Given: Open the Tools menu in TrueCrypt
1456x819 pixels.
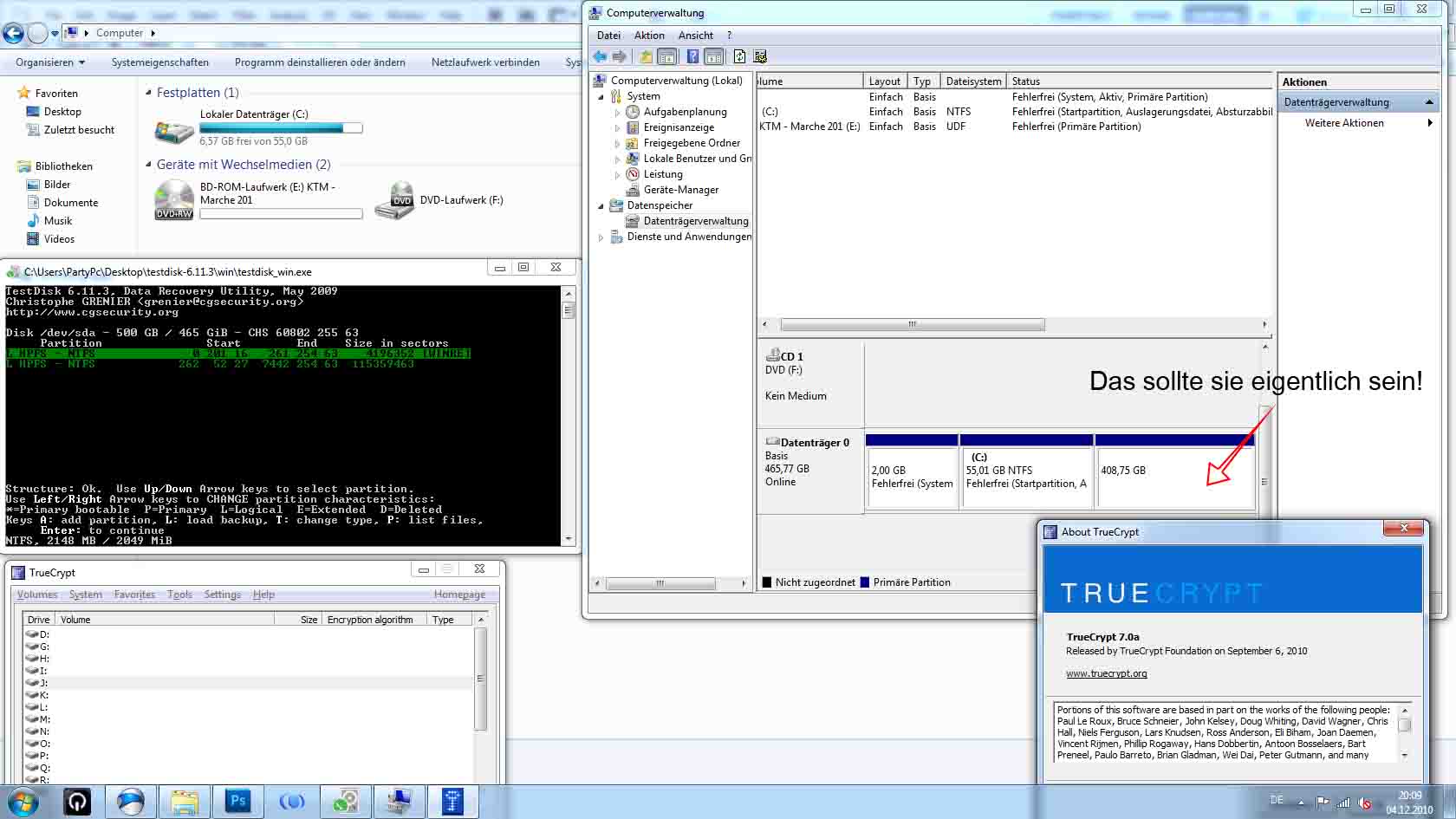Looking at the screenshot, I should click(x=179, y=595).
